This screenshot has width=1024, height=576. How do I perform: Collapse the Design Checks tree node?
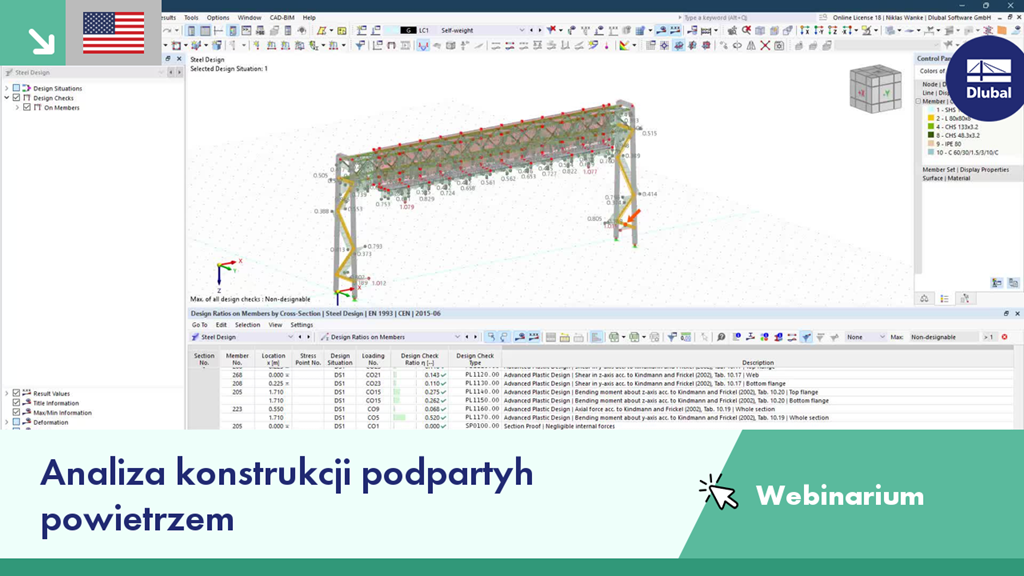coord(7,97)
